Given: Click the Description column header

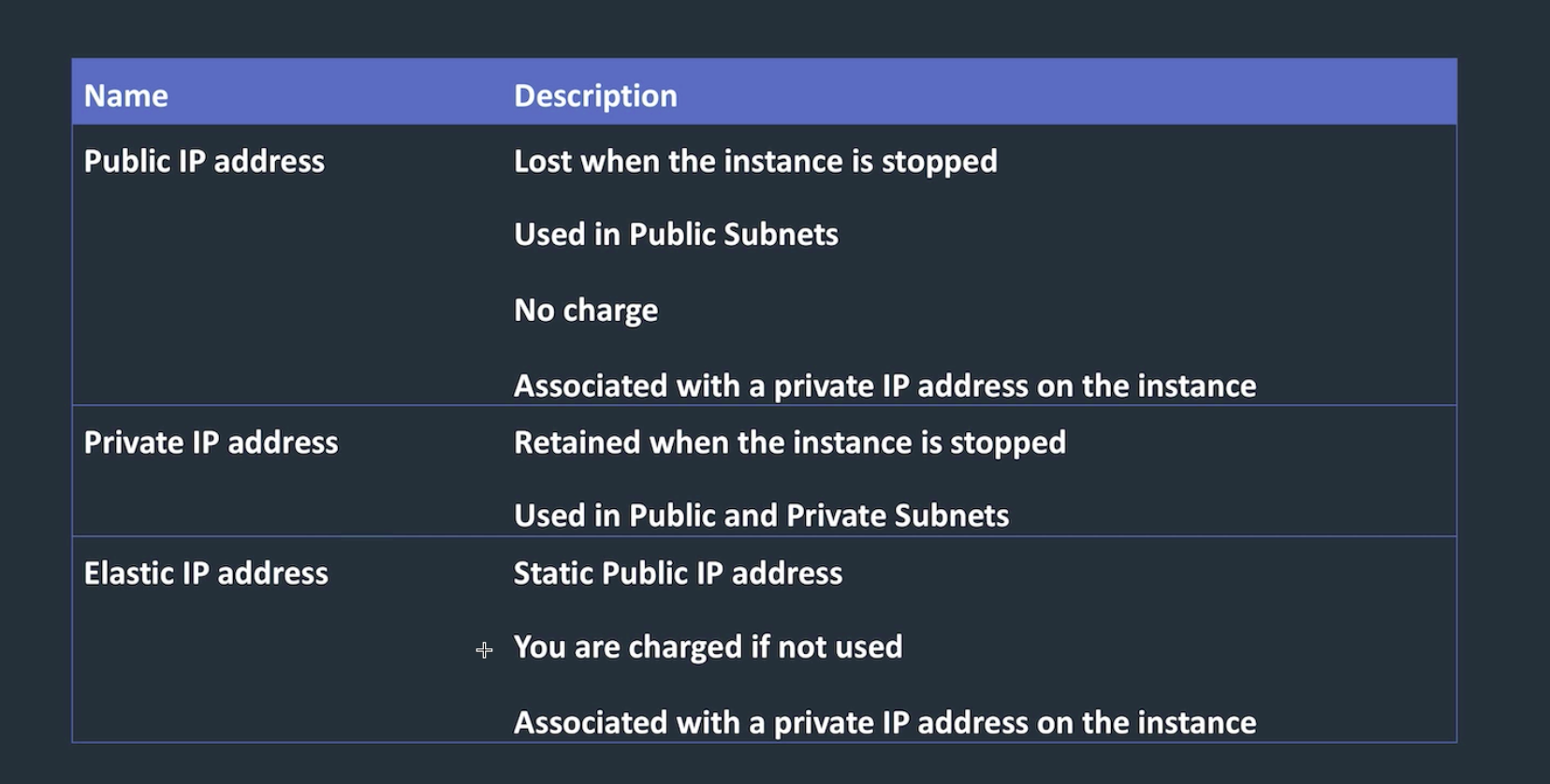Looking at the screenshot, I should pos(595,95).
